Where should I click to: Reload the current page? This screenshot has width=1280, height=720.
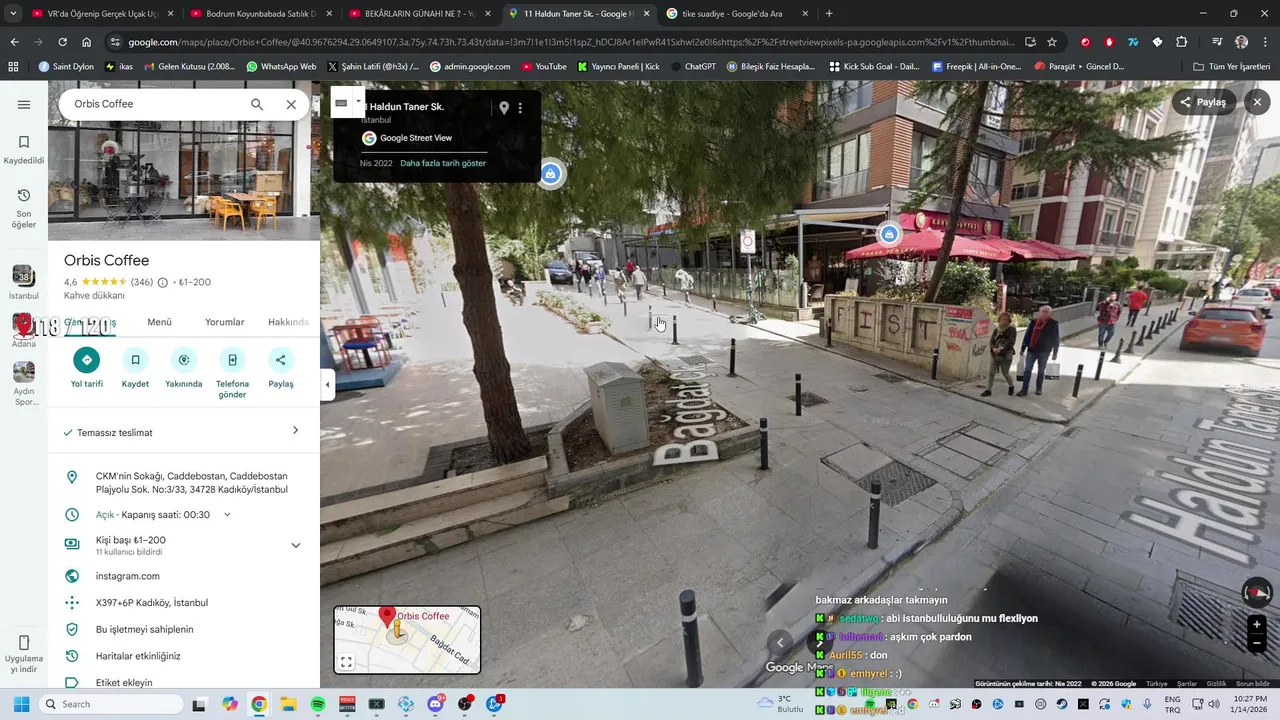[x=62, y=42]
